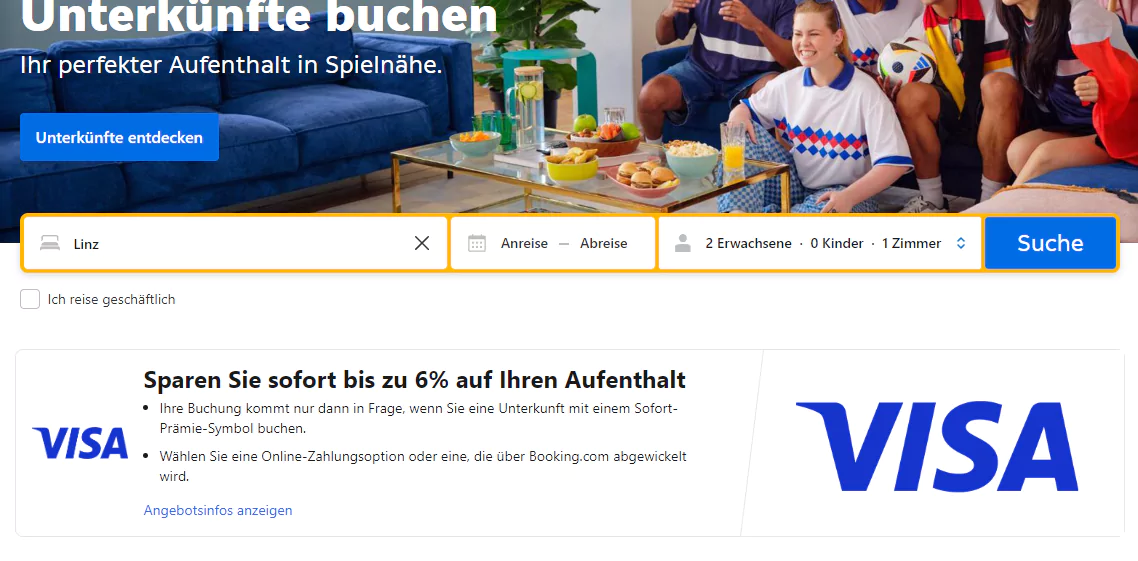This screenshot has width=1138, height=561.
Task: Click the up-down arrows in guests selector
Action: tap(961, 243)
